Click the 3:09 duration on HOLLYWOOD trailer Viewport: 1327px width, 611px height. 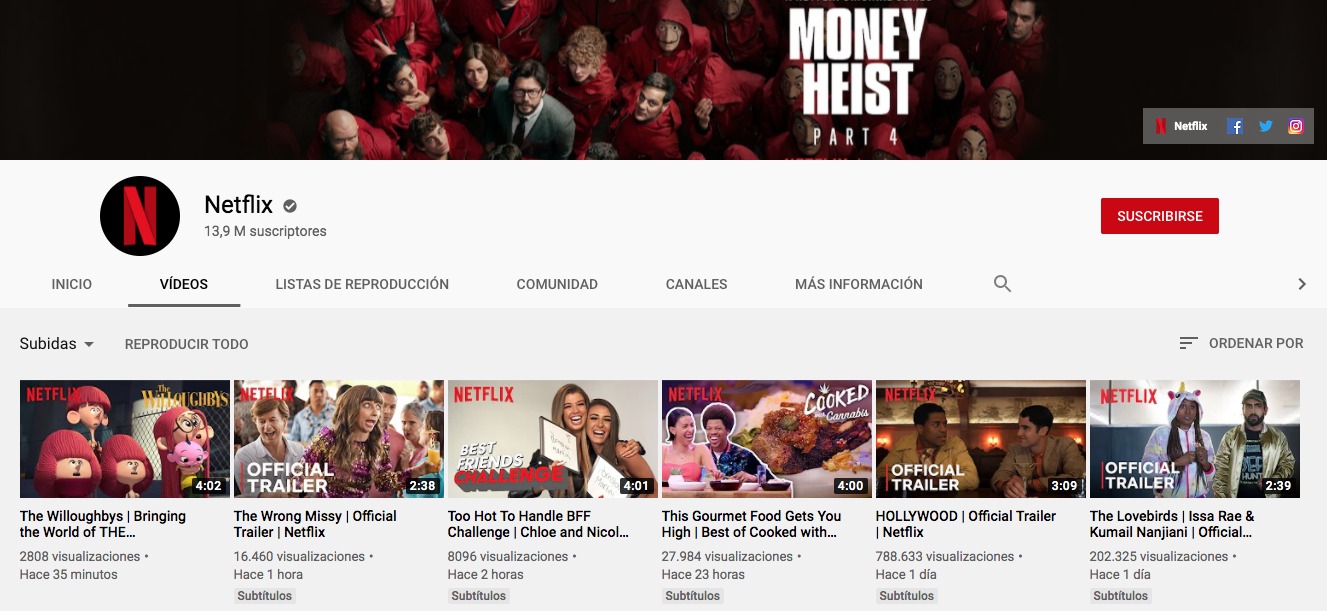(x=1064, y=486)
